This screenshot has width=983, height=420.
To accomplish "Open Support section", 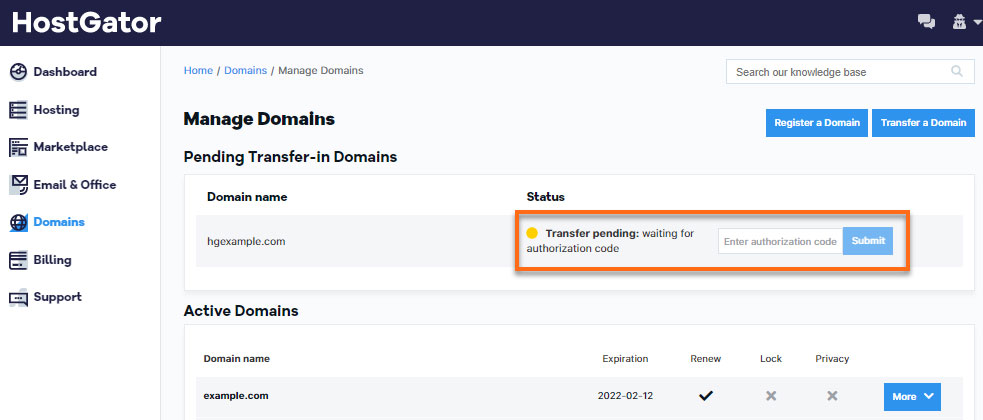I will pyautogui.click(x=58, y=297).
